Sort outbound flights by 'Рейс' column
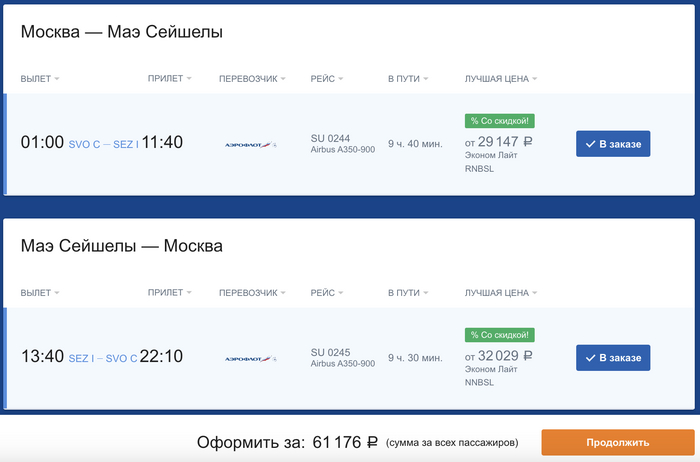 326,79
